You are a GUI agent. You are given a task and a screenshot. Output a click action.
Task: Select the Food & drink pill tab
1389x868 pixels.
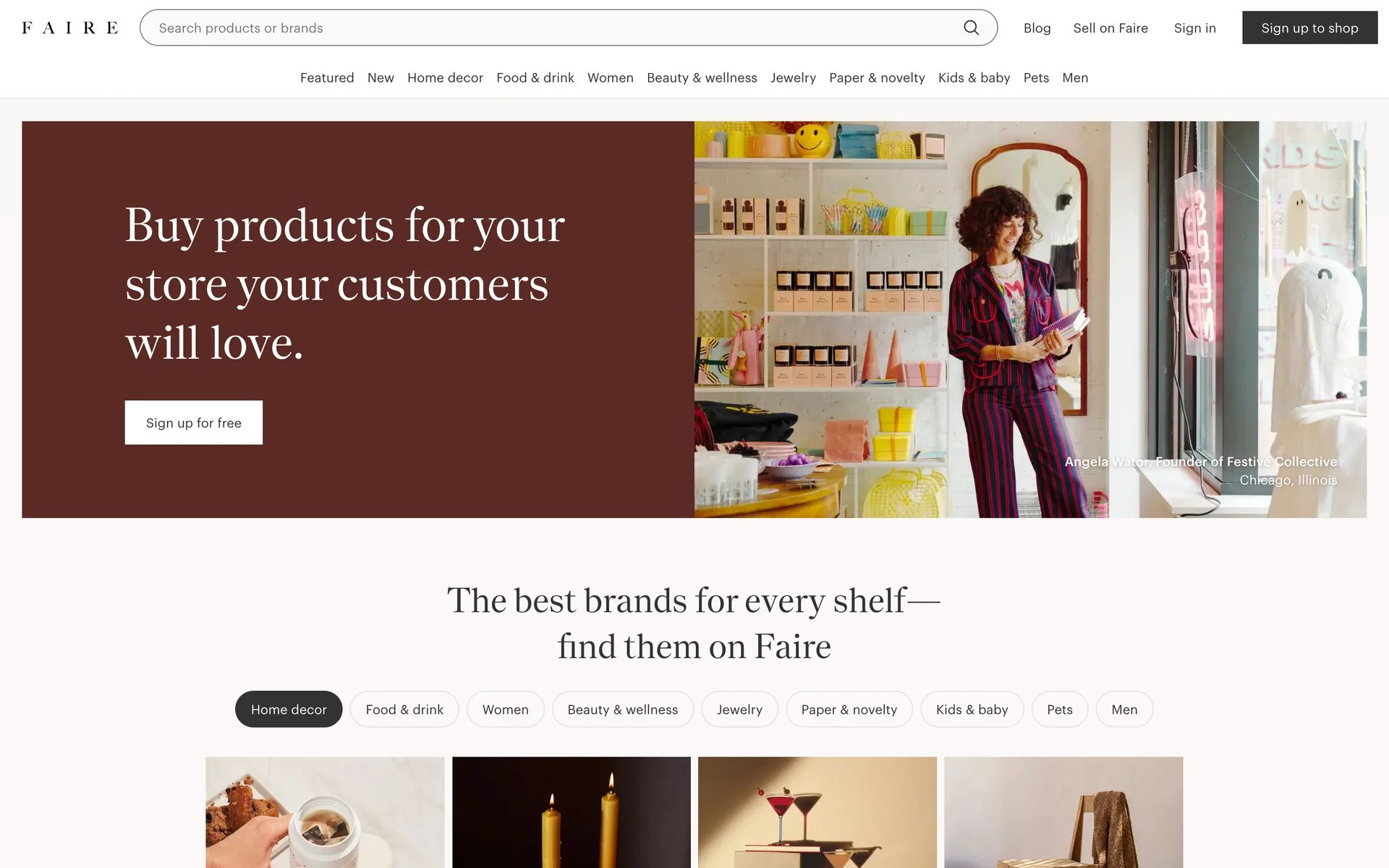(404, 710)
